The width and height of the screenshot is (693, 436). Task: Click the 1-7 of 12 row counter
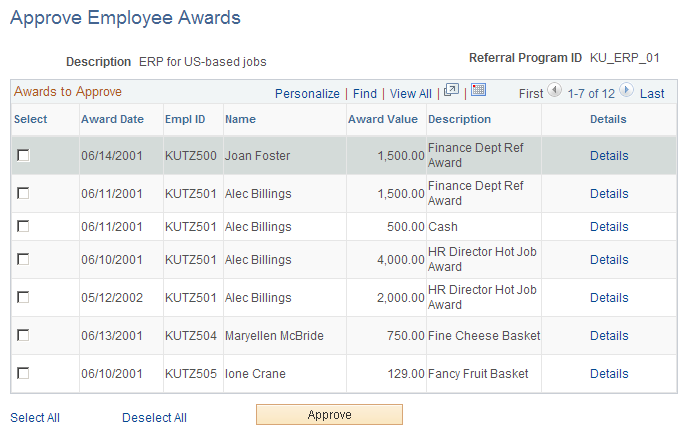tap(591, 94)
